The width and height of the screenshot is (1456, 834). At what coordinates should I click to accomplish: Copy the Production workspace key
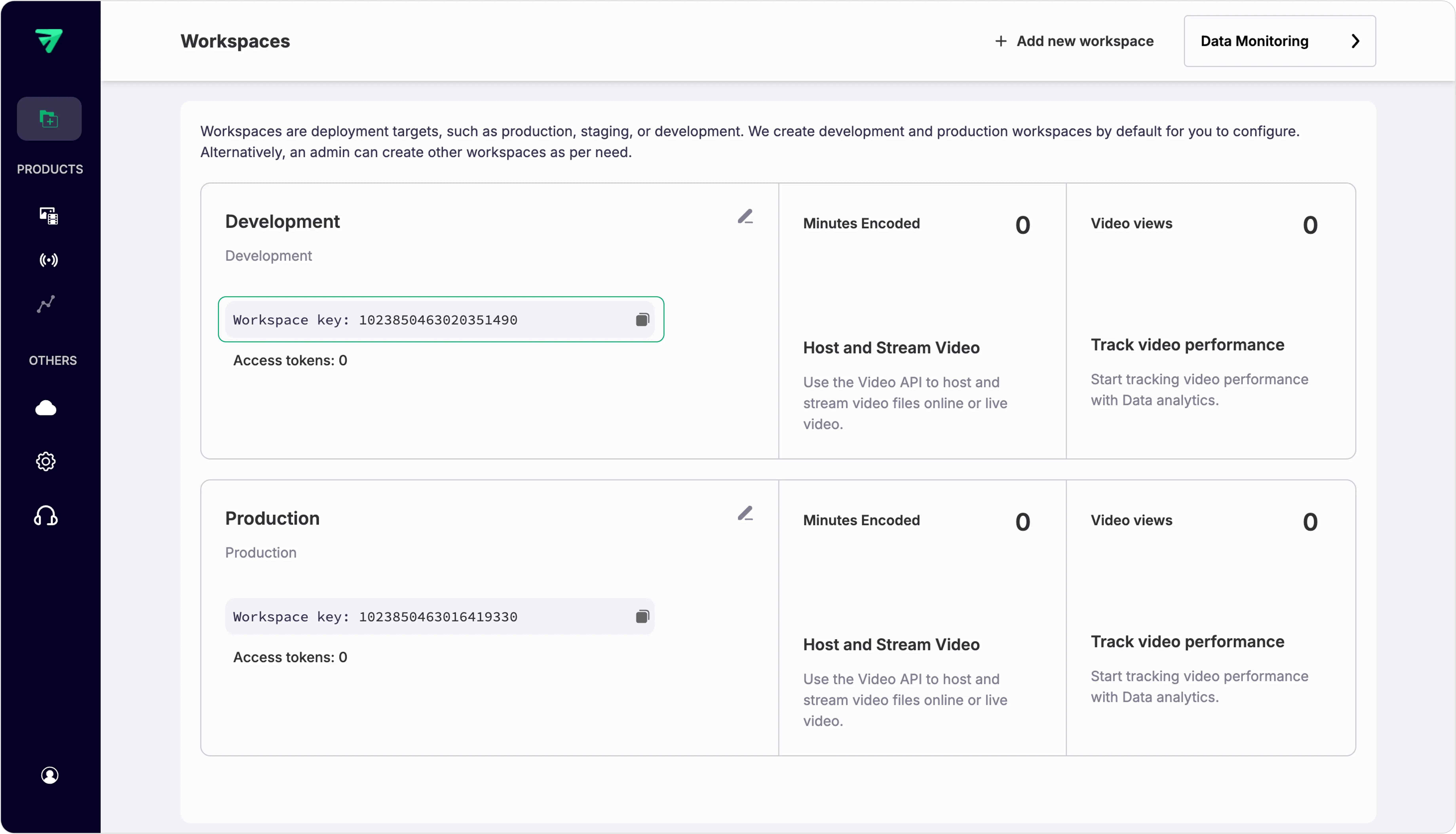(642, 616)
